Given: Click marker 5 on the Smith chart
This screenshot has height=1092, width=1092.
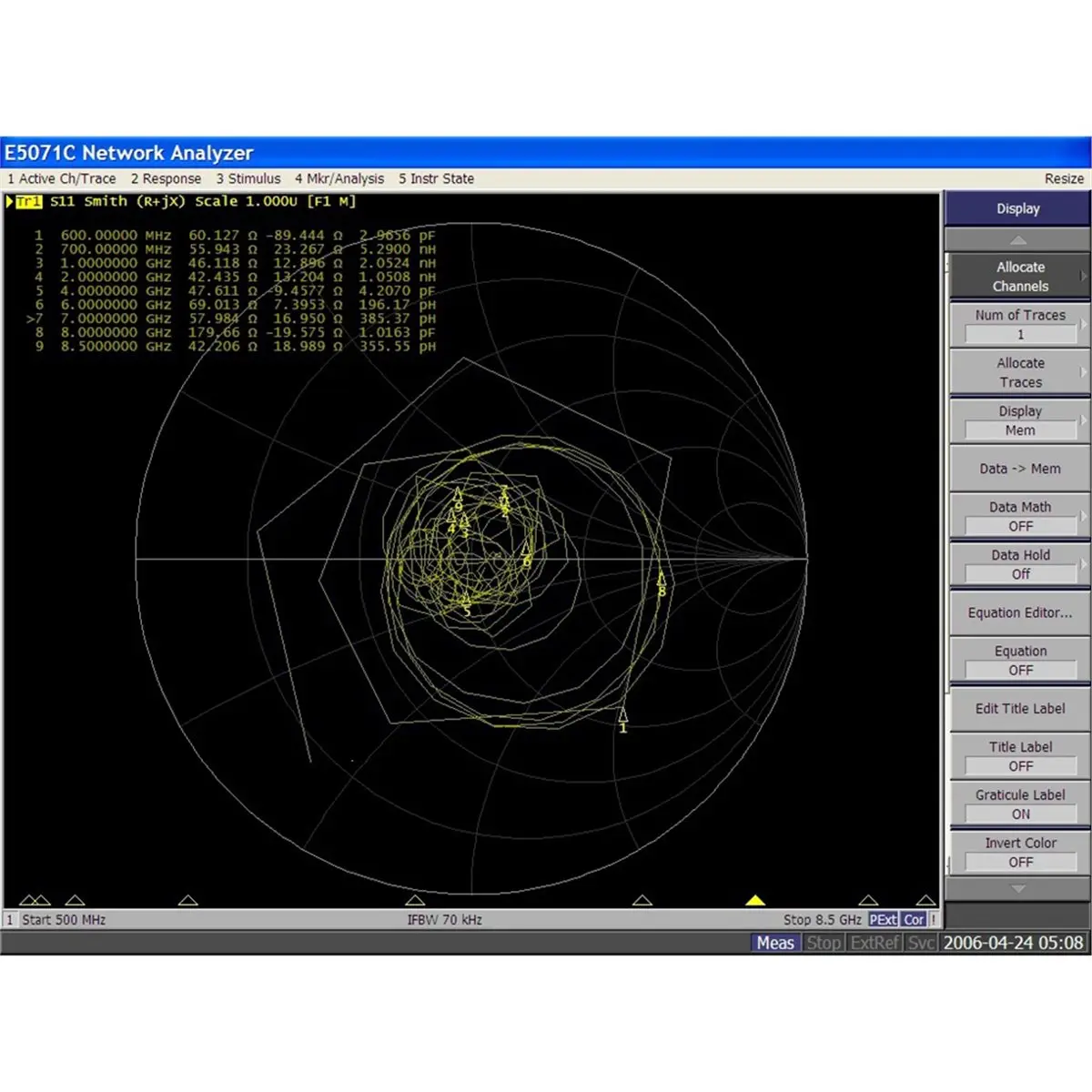Looking at the screenshot, I should [467, 605].
